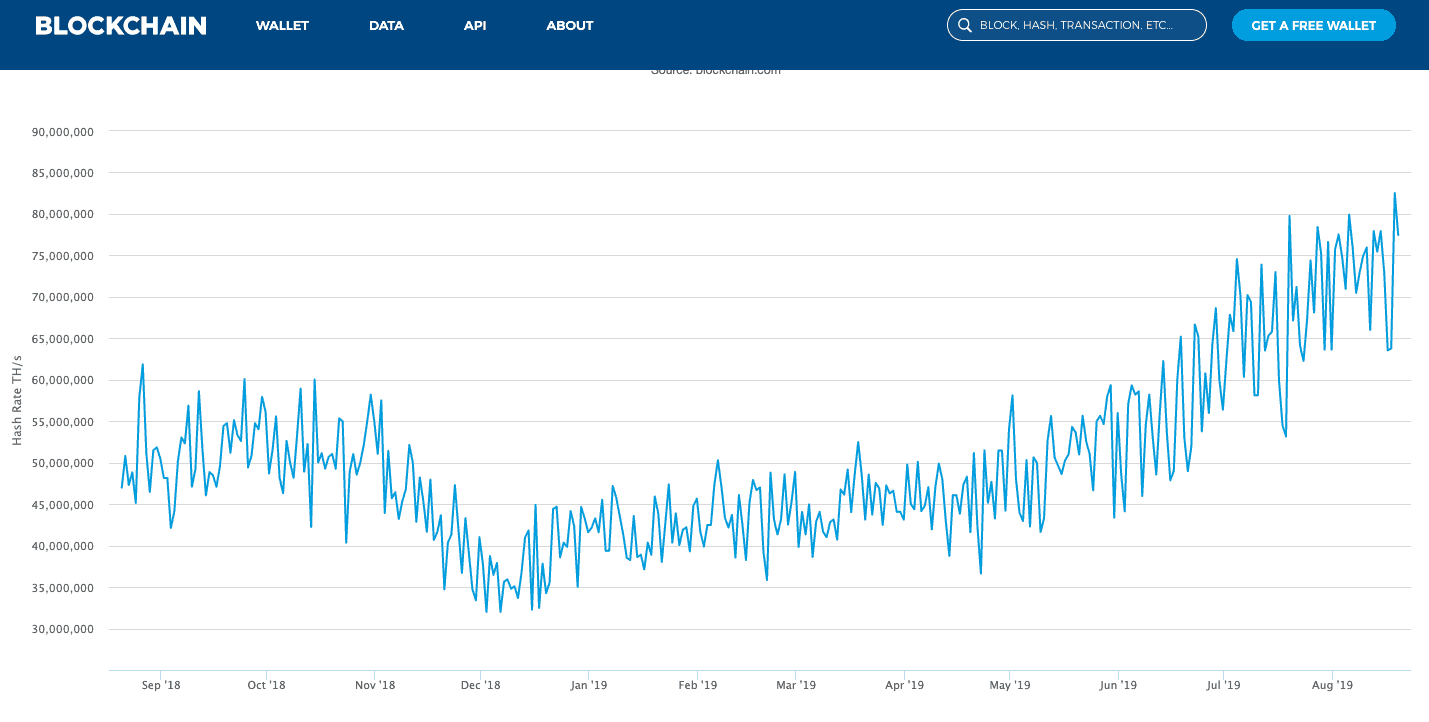Select the API navigation item

pos(475,26)
